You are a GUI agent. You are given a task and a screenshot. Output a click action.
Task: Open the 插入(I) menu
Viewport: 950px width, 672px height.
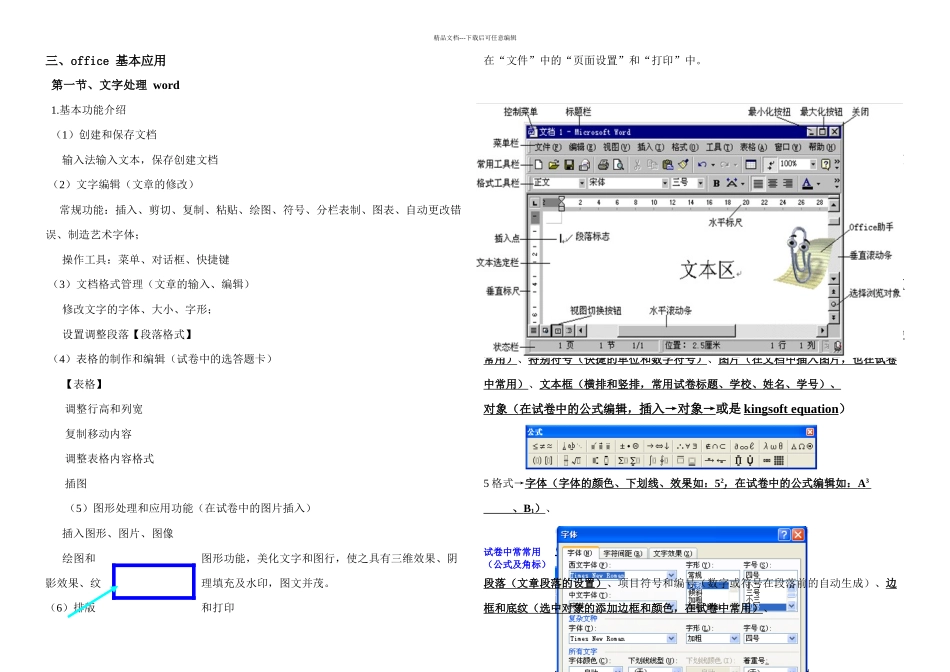point(651,147)
